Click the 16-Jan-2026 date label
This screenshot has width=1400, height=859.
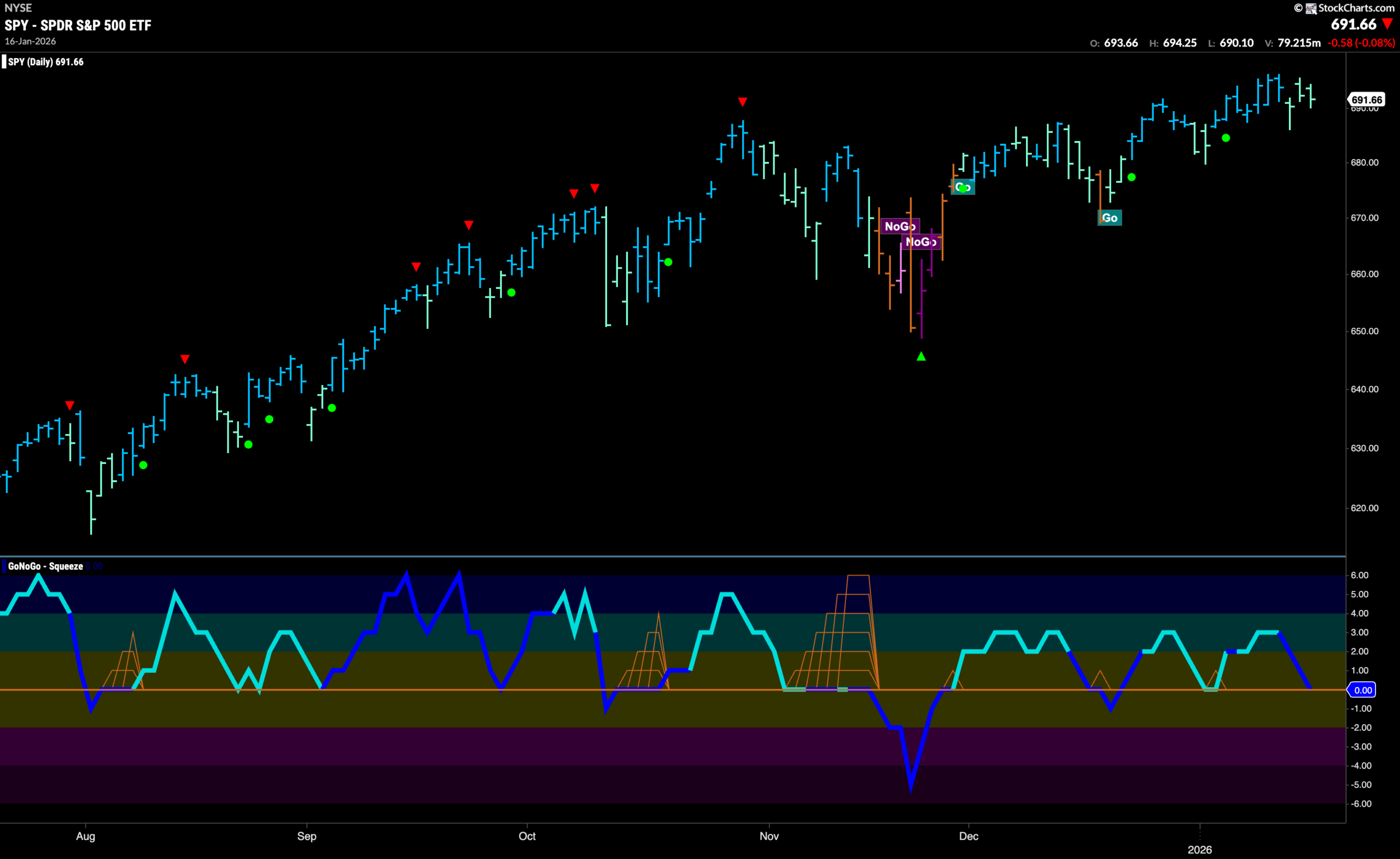(x=30, y=42)
